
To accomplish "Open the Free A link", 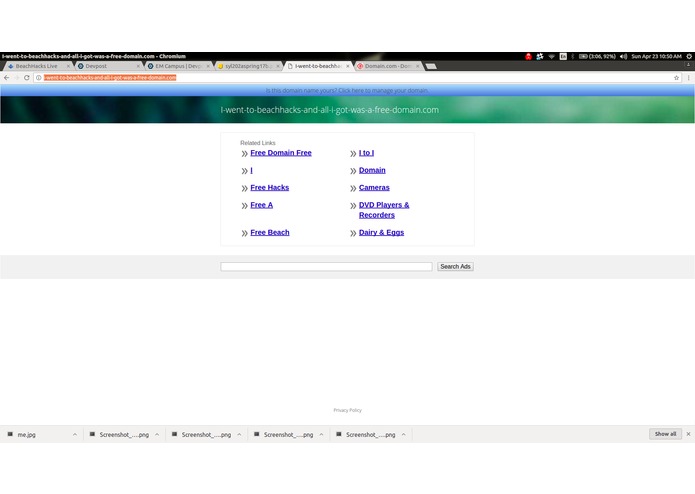I will click(262, 205).
